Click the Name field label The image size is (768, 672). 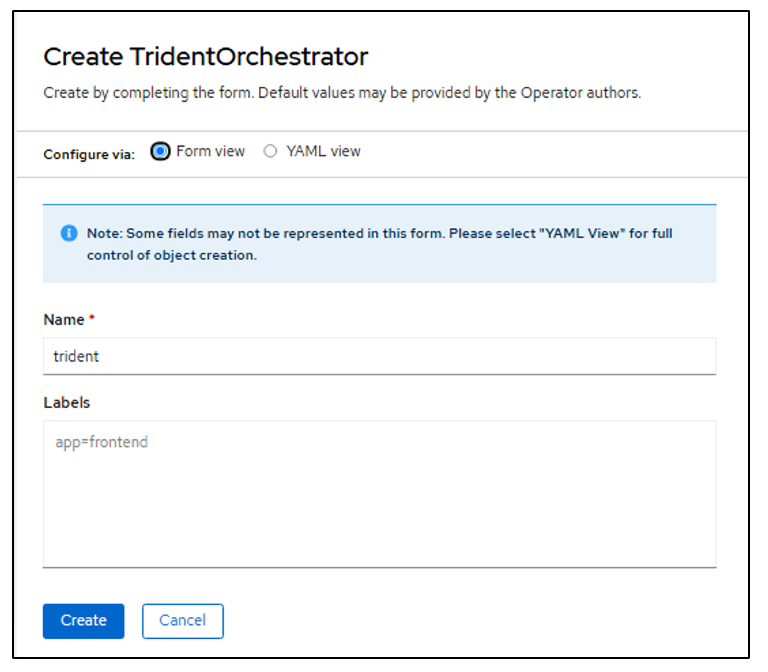pyautogui.click(x=63, y=320)
